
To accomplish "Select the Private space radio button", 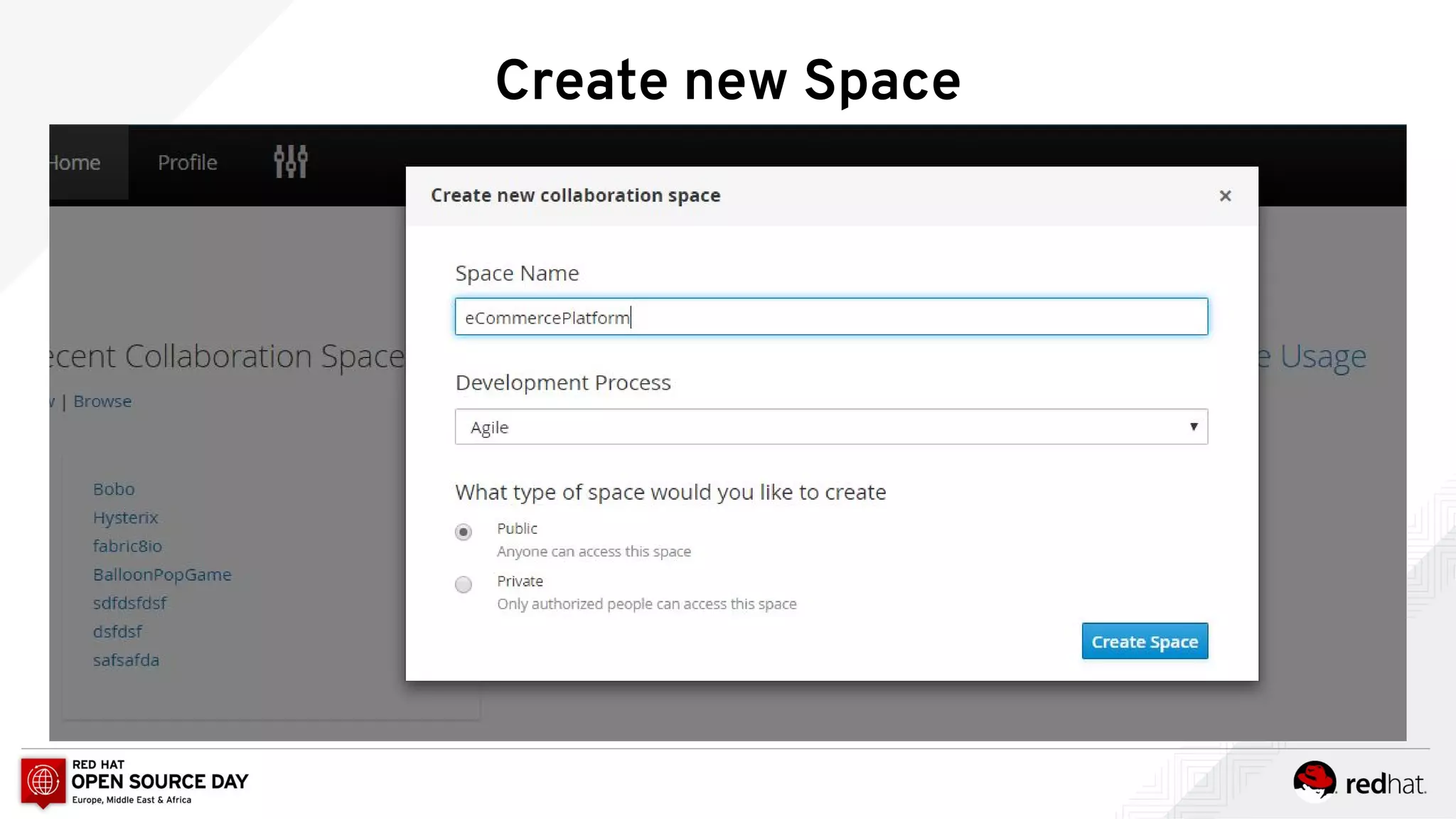I will [x=464, y=584].
